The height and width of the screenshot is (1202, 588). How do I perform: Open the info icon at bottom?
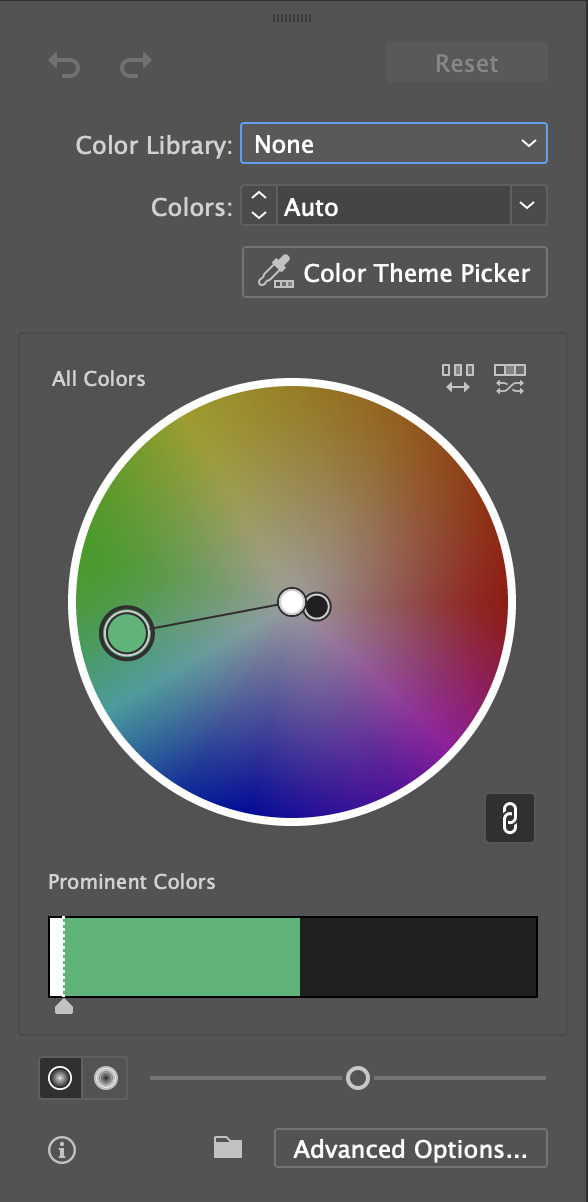point(62,1150)
